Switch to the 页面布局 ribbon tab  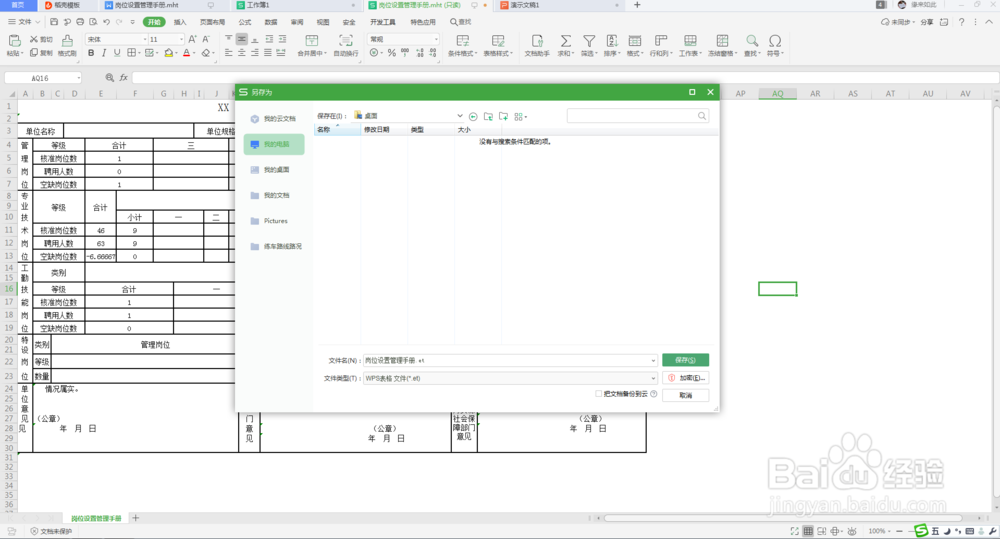coord(212,22)
